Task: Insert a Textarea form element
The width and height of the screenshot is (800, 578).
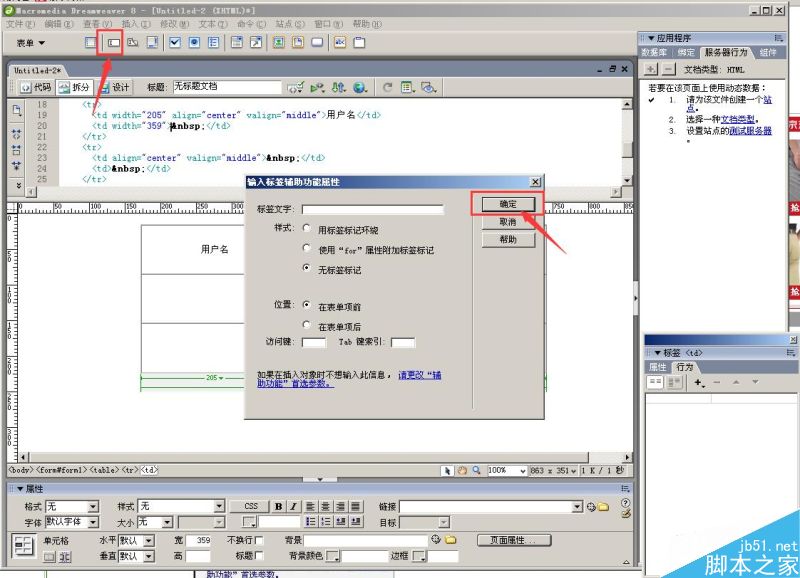Action: point(152,42)
